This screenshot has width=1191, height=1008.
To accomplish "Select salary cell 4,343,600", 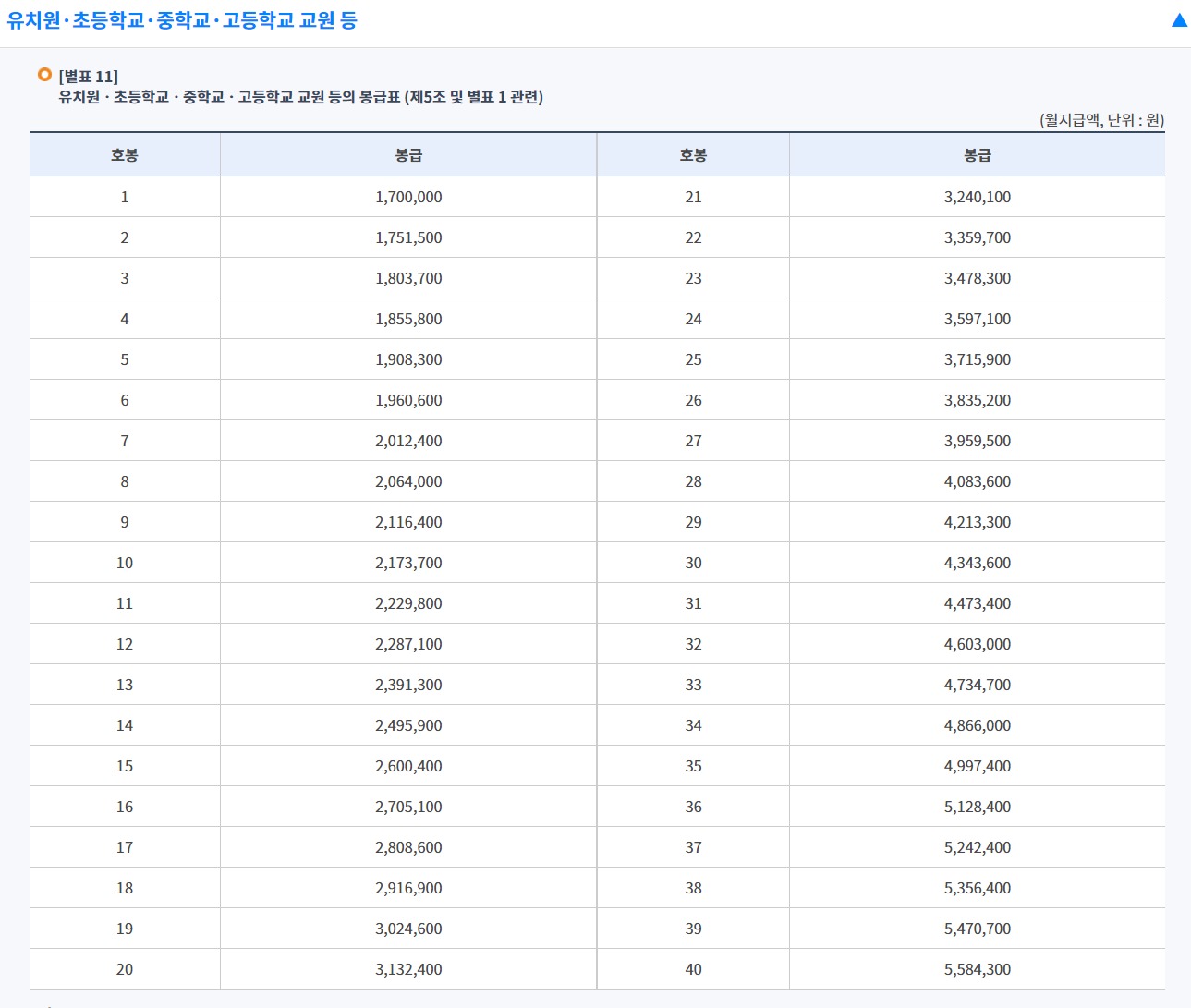I will (978, 563).
